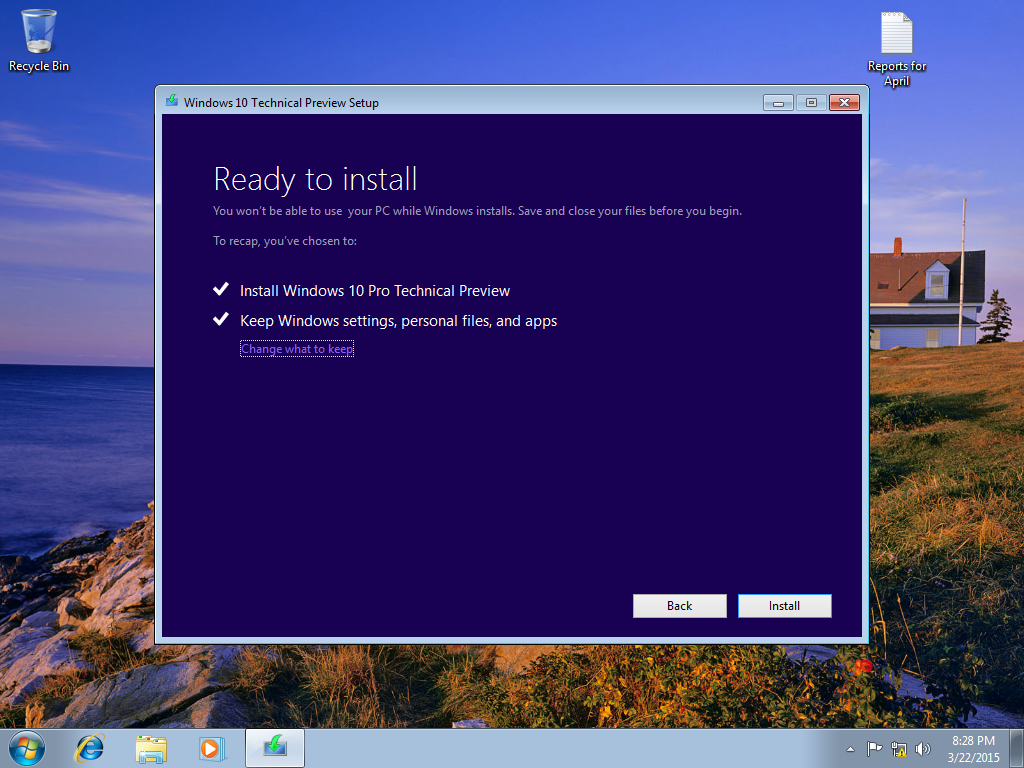Click the setup icon in the title bar
Viewport: 1024px width, 768px height.
tap(172, 101)
